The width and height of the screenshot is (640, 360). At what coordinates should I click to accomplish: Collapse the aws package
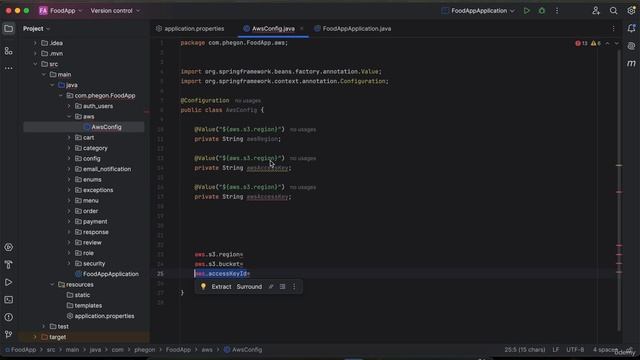pos(69,116)
